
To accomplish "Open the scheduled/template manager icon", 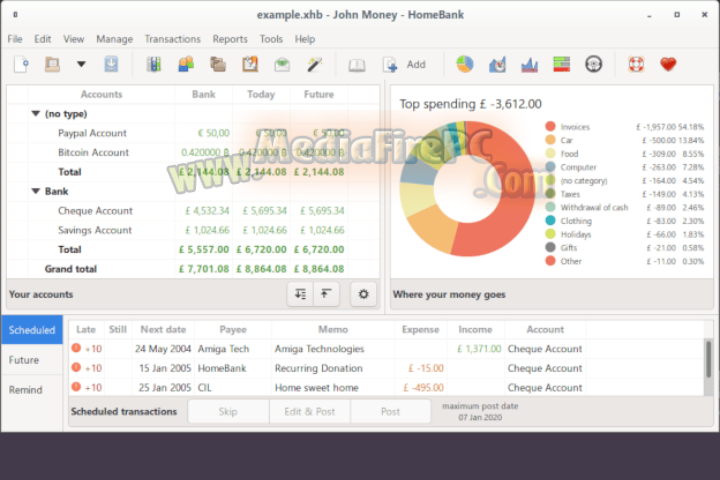I will (250, 64).
